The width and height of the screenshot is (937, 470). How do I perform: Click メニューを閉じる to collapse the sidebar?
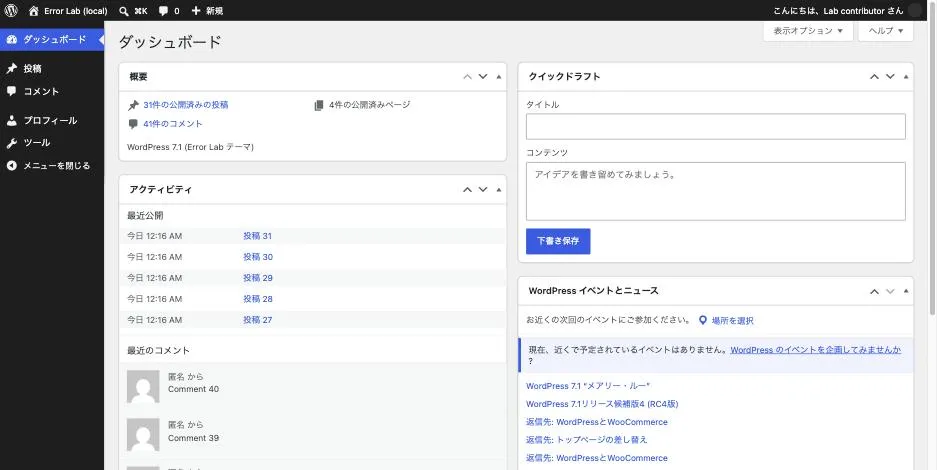[x=52, y=165]
